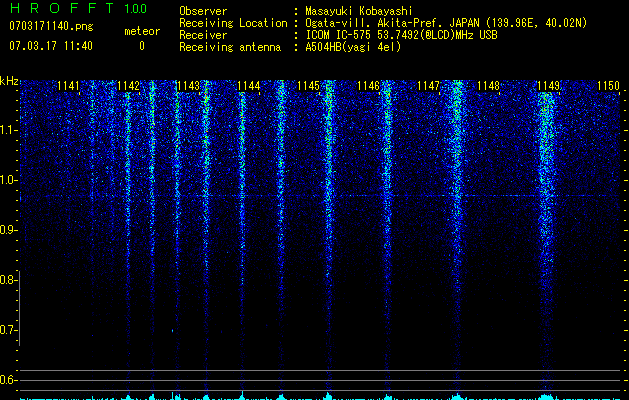Click the 1.0 kHz axis label

click(8, 180)
